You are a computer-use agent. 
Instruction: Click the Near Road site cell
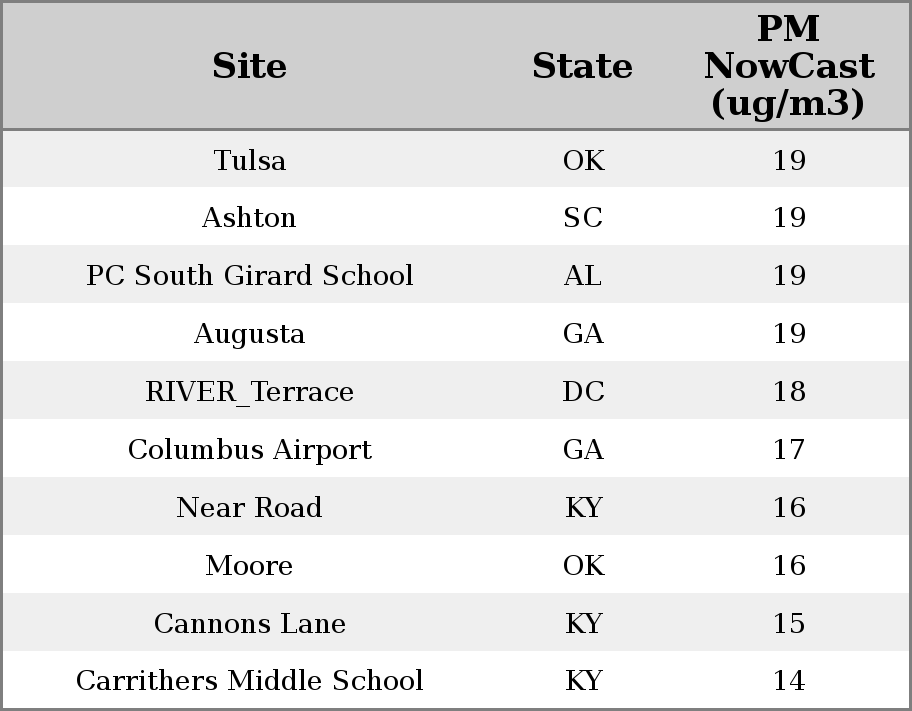249,507
